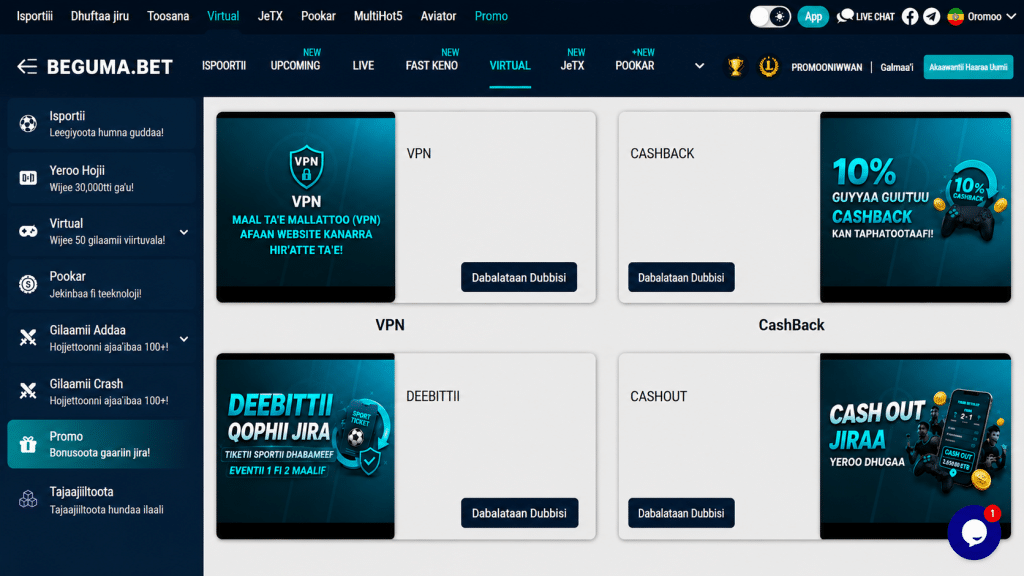Select the VIRTUAL main tab
The height and width of the screenshot is (576, 1024).
pyautogui.click(x=510, y=65)
